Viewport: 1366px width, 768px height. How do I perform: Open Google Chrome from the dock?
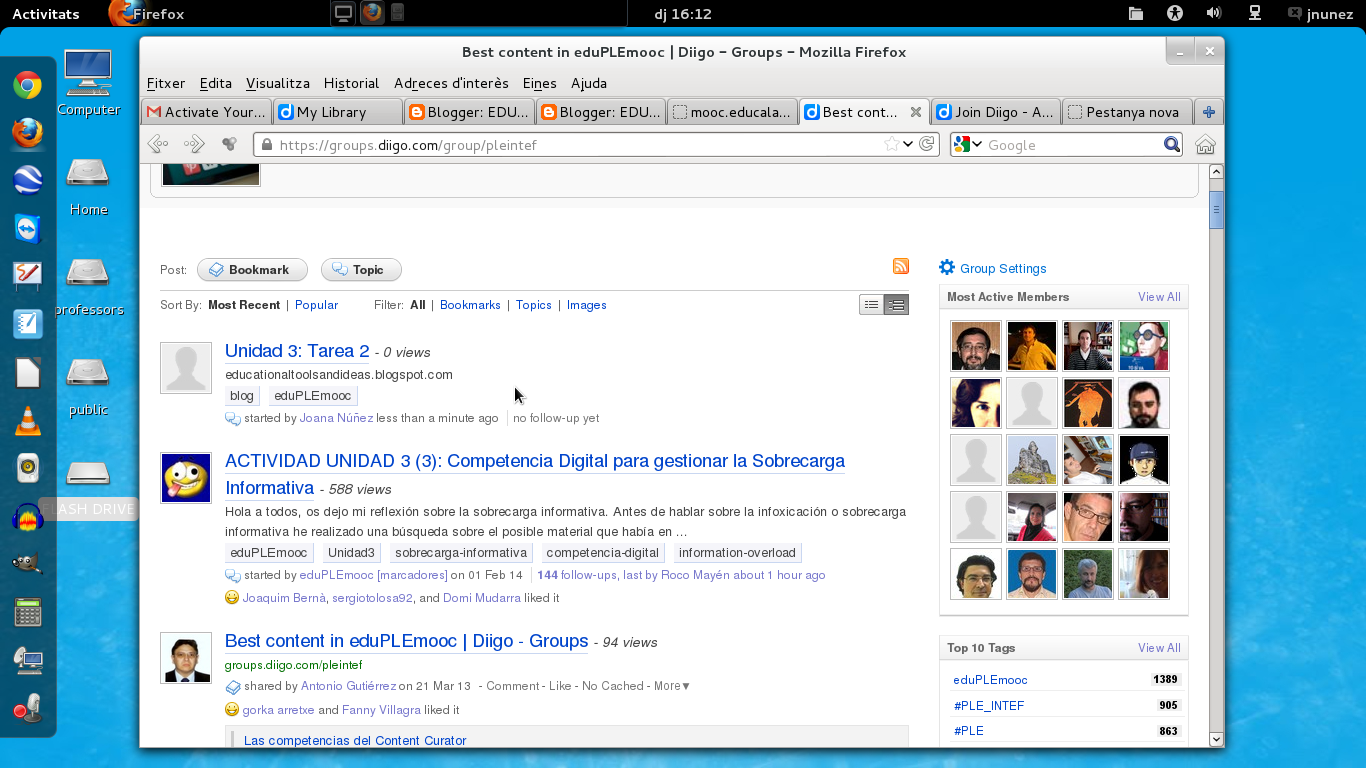point(28,86)
